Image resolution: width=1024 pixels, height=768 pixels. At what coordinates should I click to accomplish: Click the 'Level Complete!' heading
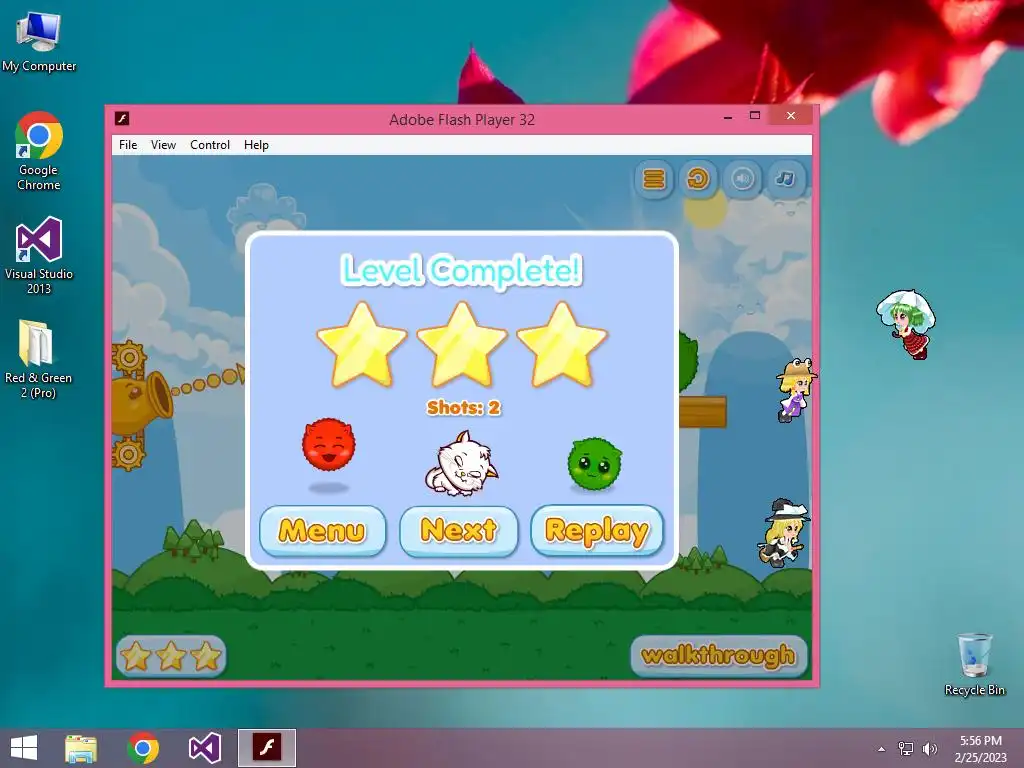click(462, 270)
